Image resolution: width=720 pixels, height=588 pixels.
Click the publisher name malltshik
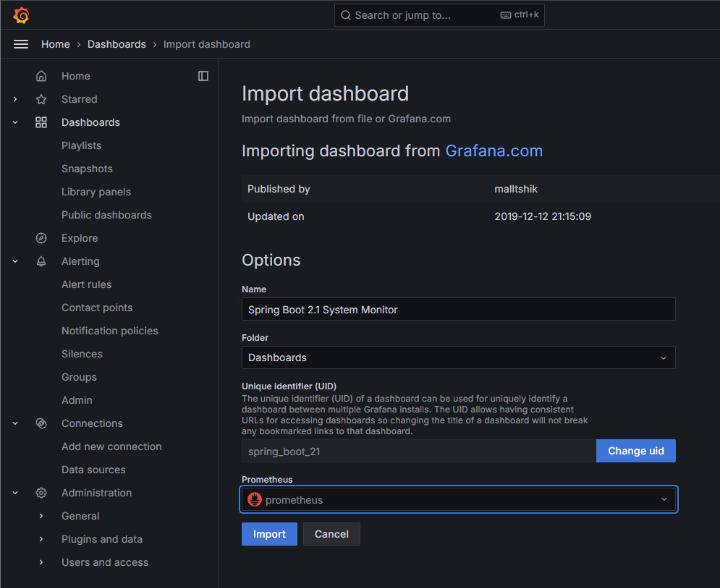[x=516, y=189]
